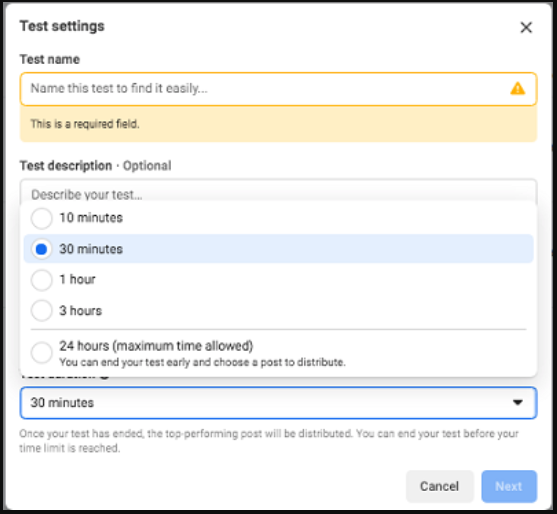Click the Test settings dialog title
557x514 pixels.
tap(62, 26)
